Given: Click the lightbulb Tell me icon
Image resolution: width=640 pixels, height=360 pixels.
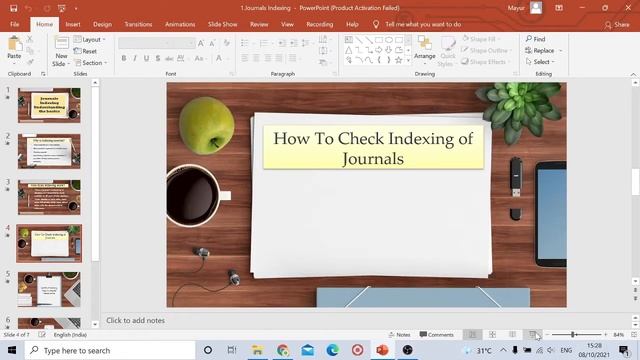Looking at the screenshot, I should [x=376, y=24].
